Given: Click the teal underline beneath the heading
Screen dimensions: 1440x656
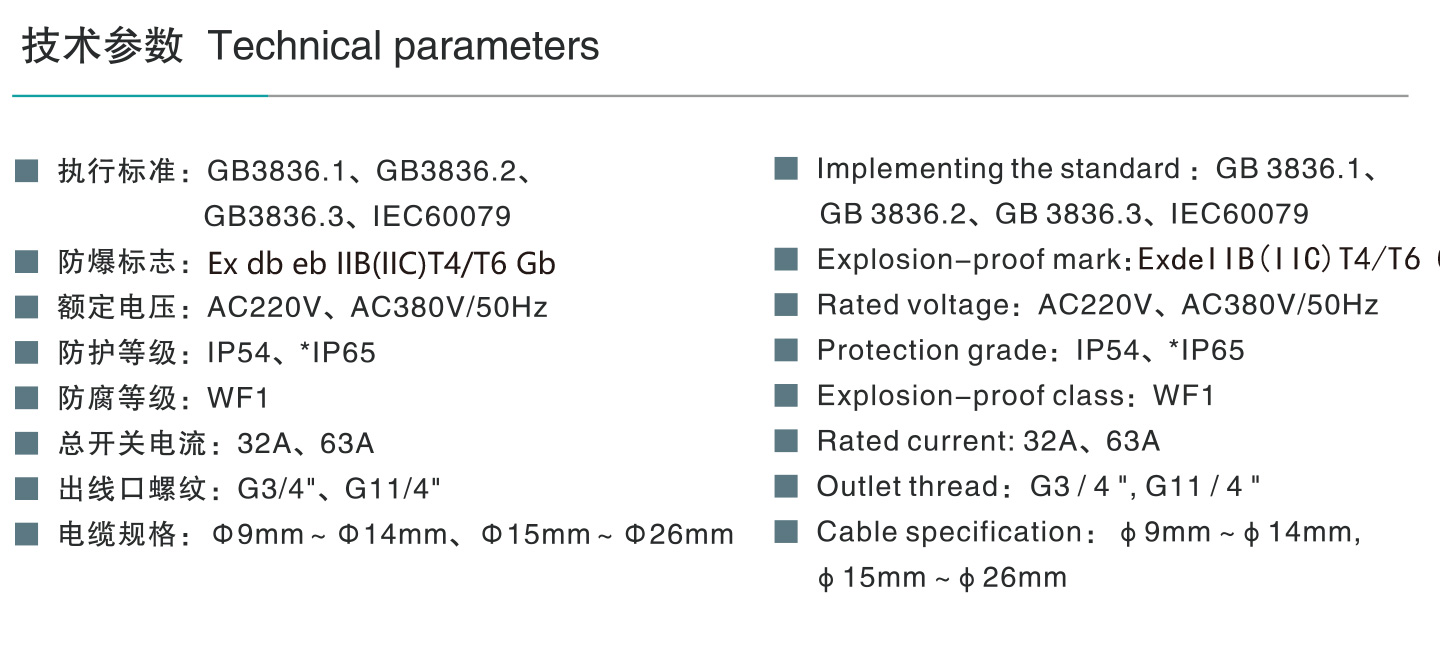Looking at the screenshot, I should click(140, 96).
